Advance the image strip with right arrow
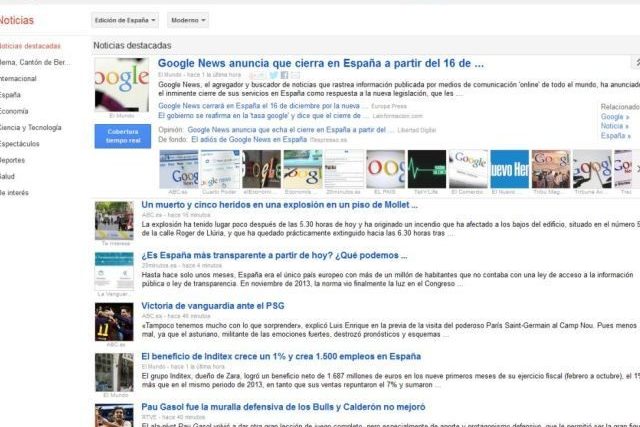Viewport: 640px width, 427px height. pos(637,169)
